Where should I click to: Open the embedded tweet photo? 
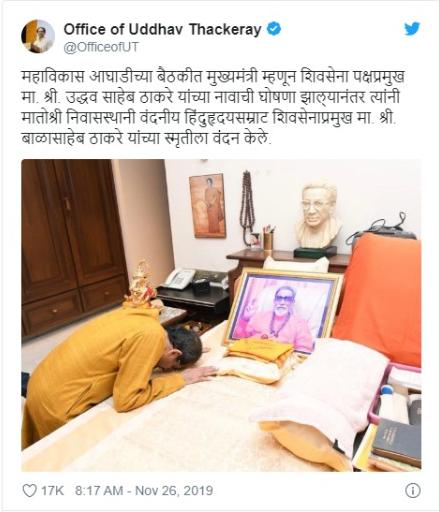point(221,315)
